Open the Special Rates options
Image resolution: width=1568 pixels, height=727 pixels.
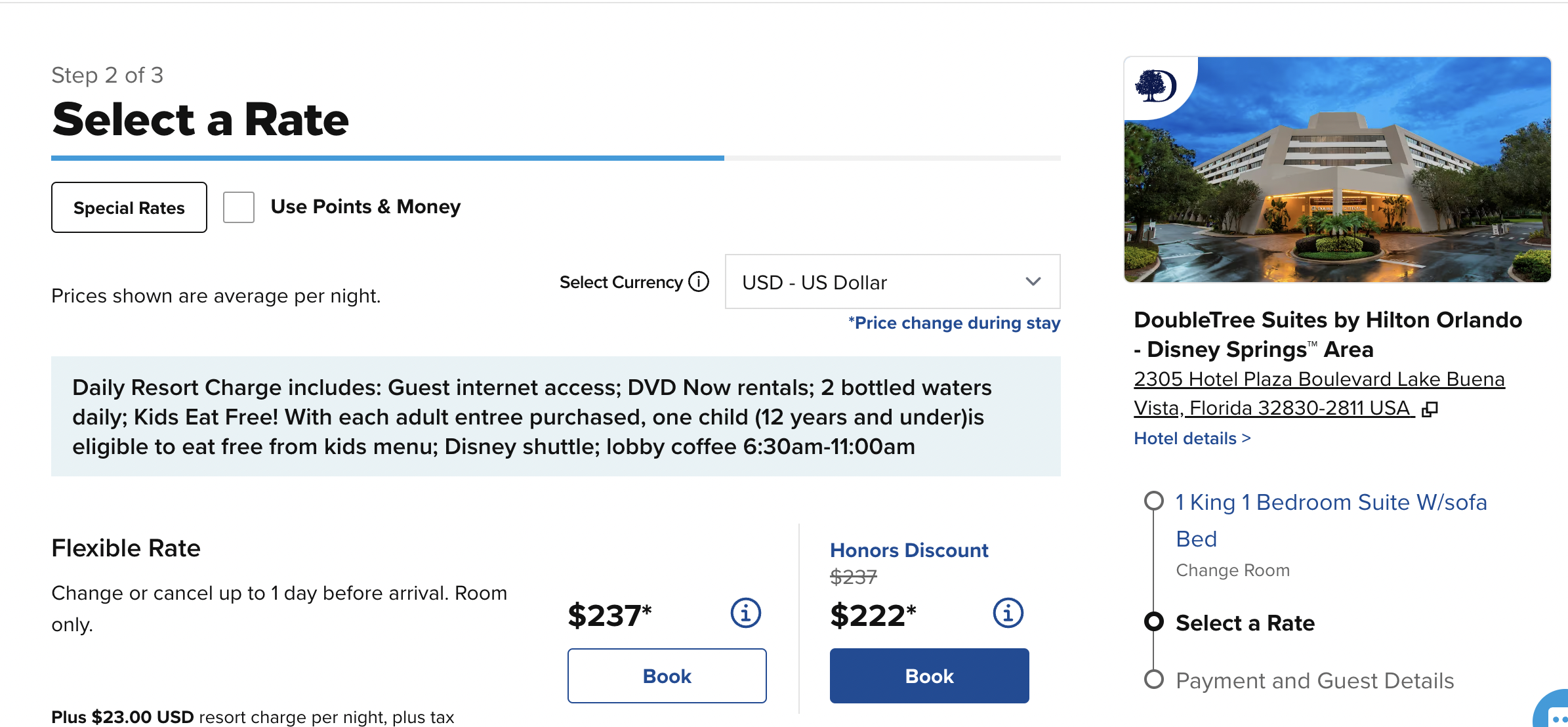coord(129,208)
